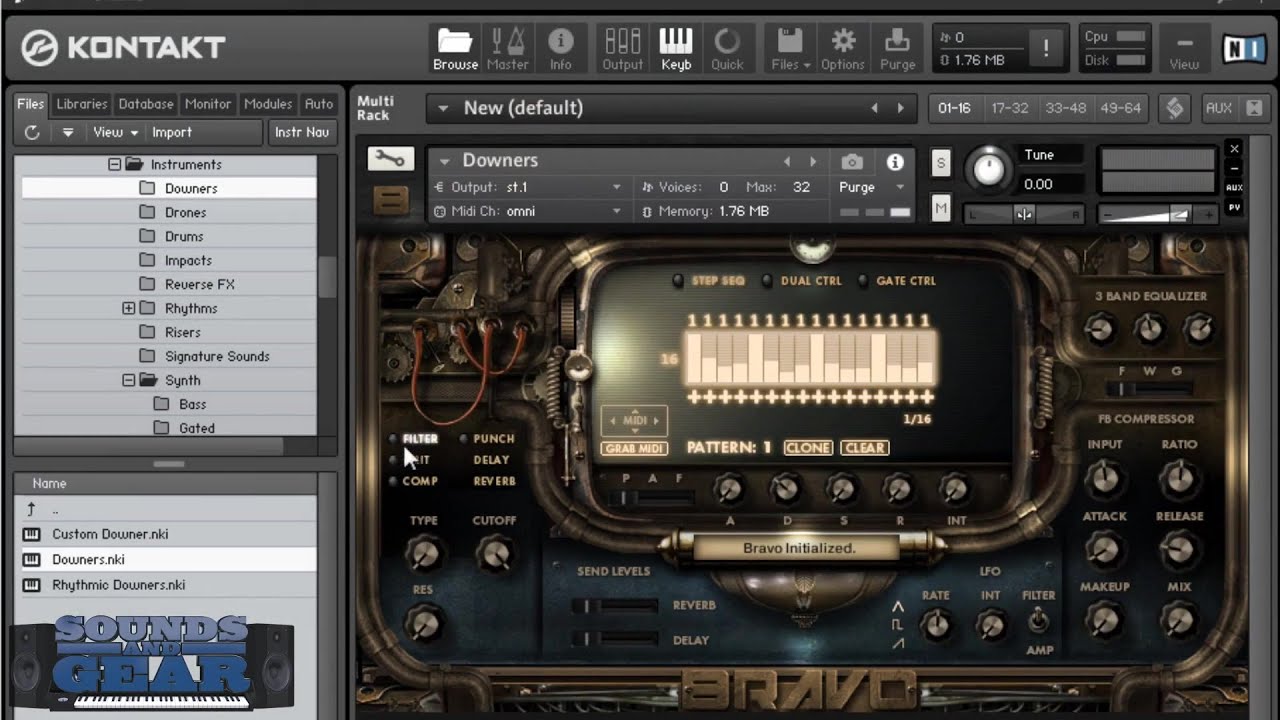Open the Quick load browser

pos(727,48)
